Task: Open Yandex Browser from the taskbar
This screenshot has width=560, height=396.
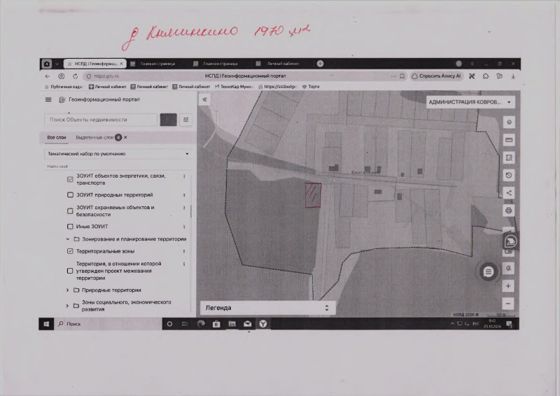Action: click(263, 324)
